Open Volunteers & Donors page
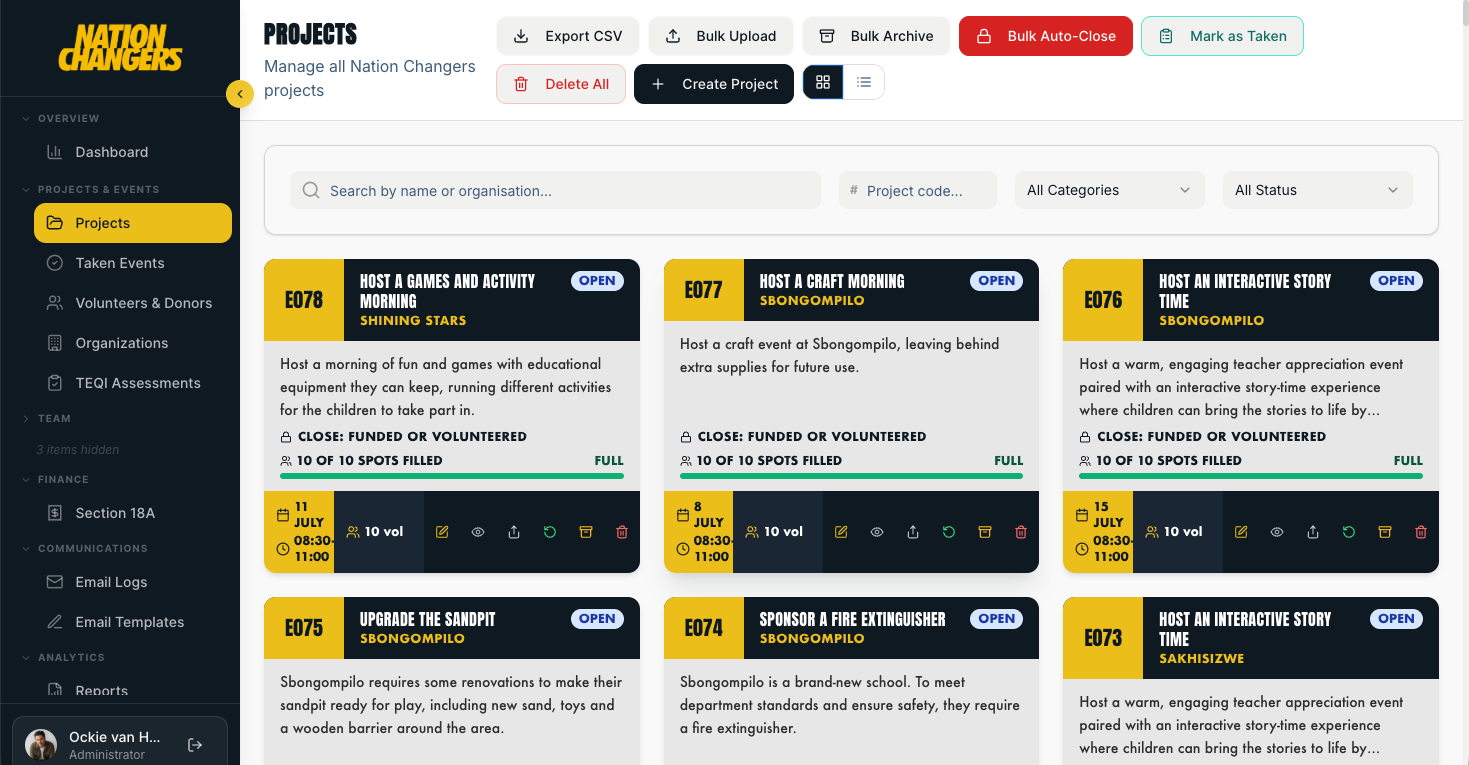The image size is (1469, 765). [133, 303]
